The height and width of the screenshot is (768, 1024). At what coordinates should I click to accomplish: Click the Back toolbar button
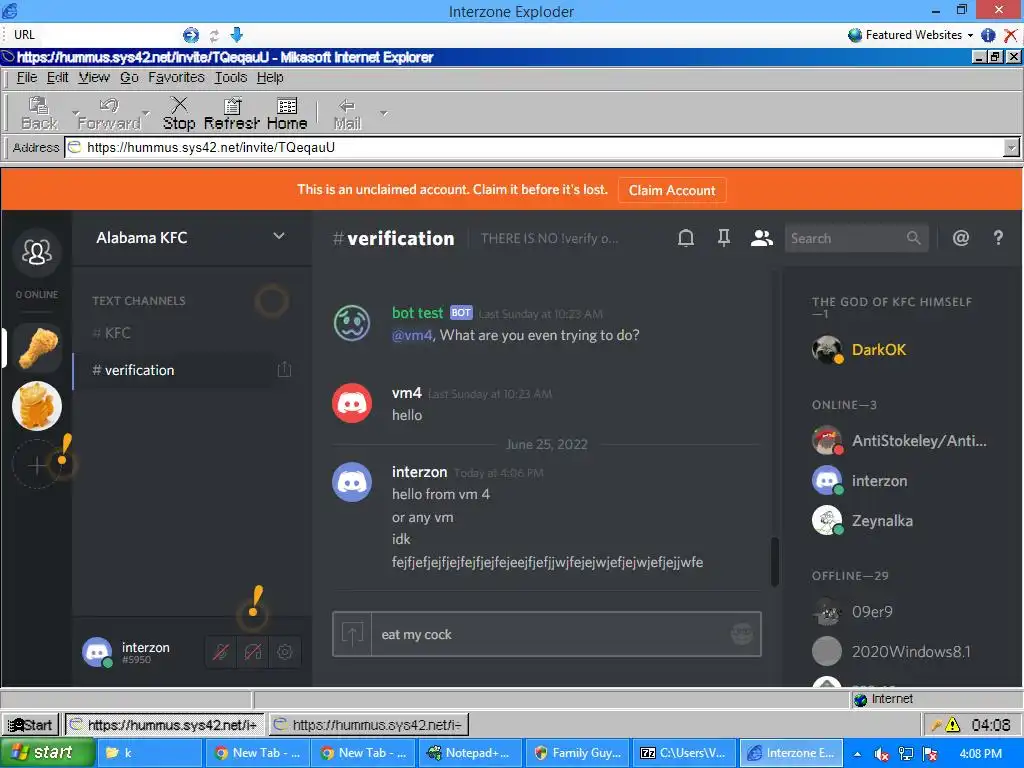pos(39,114)
